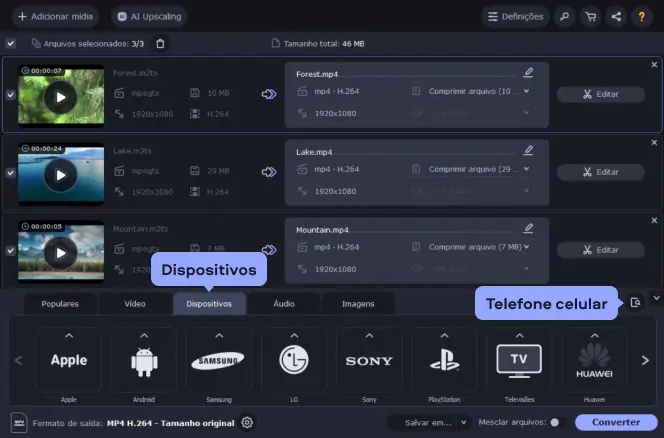Screen dimensions: 664x438
Task: Click the Forest.mp4 output filename
Action: tap(317, 74)
